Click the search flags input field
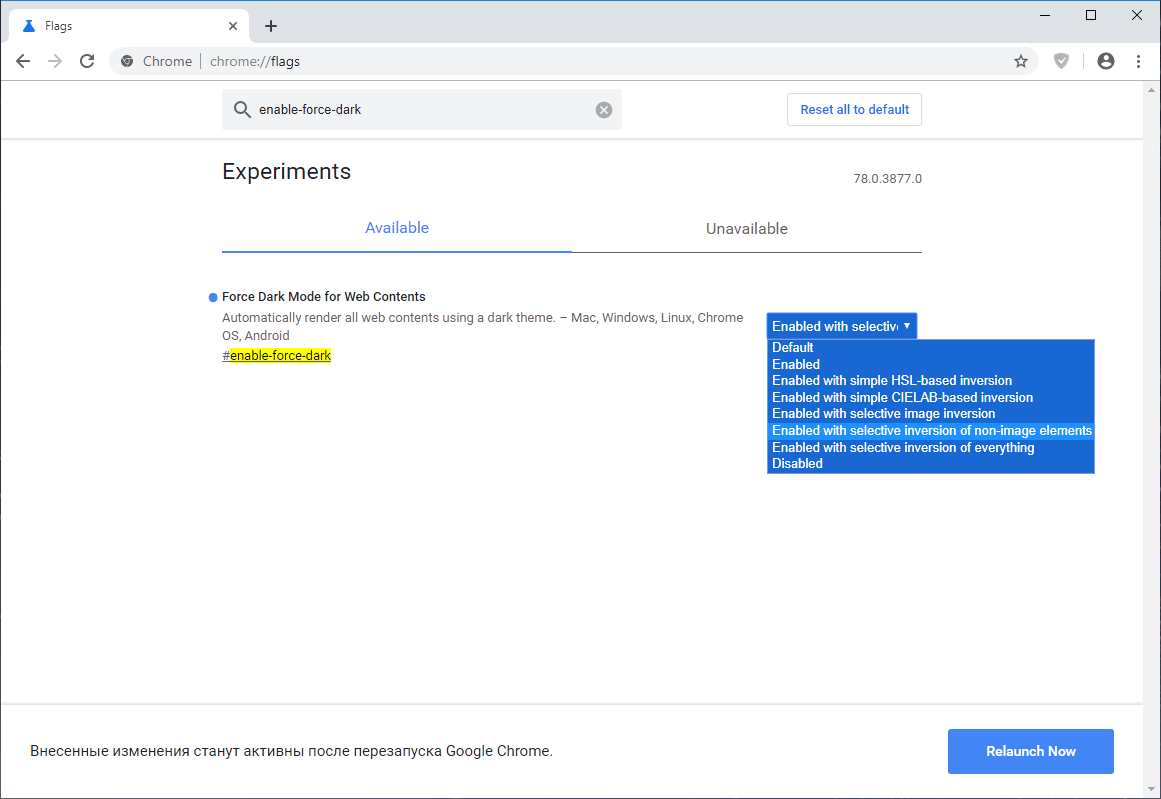The width and height of the screenshot is (1161, 799). pyautogui.click(x=420, y=109)
